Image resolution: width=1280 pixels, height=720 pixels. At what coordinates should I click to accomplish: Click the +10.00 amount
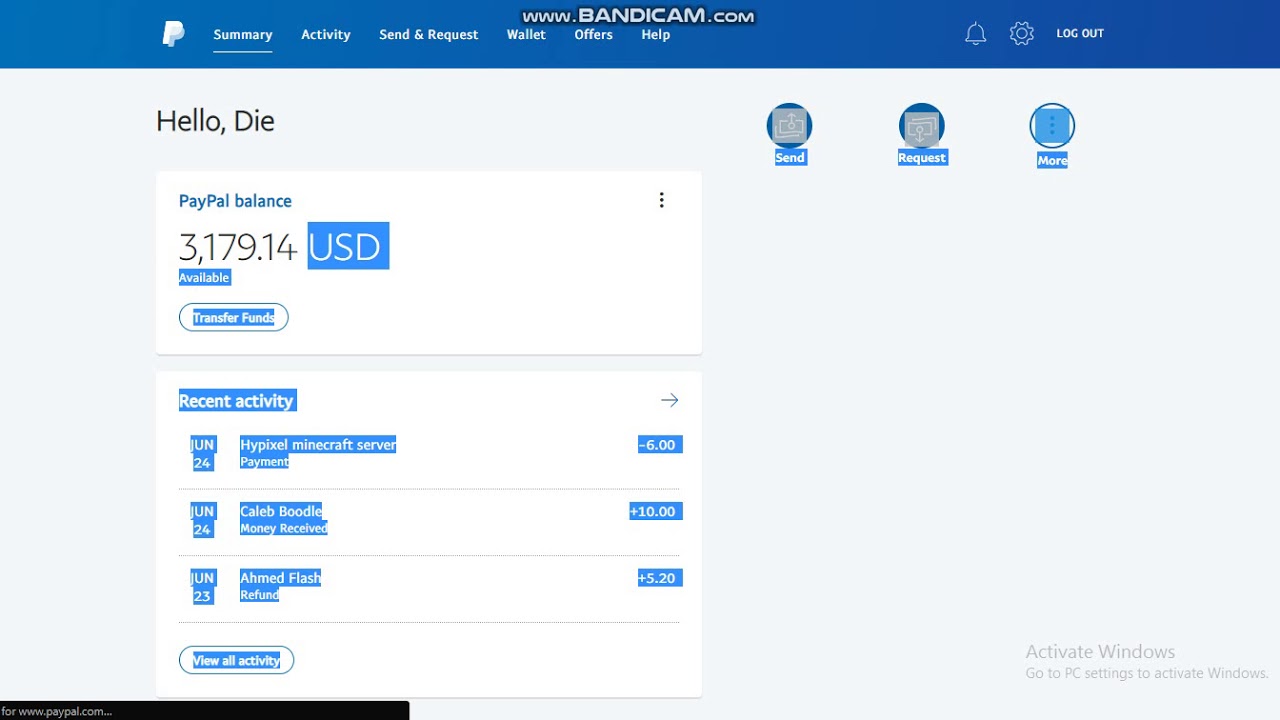[654, 511]
